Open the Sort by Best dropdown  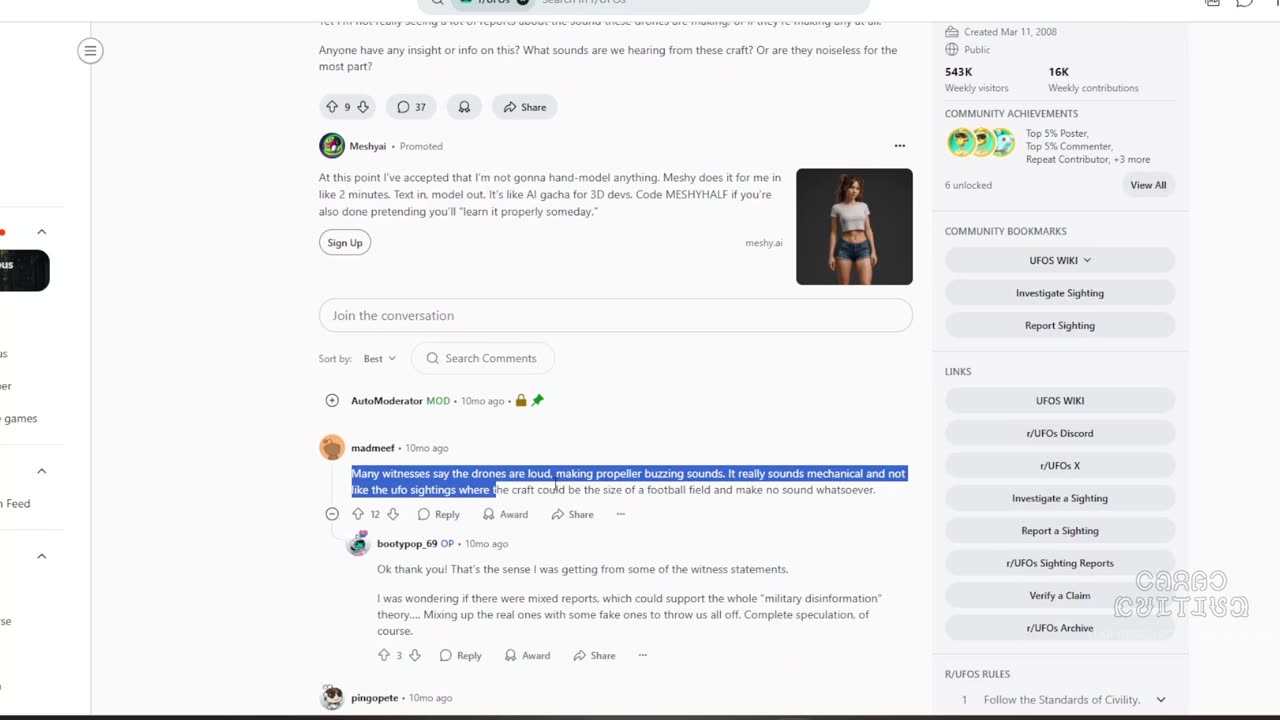[380, 358]
